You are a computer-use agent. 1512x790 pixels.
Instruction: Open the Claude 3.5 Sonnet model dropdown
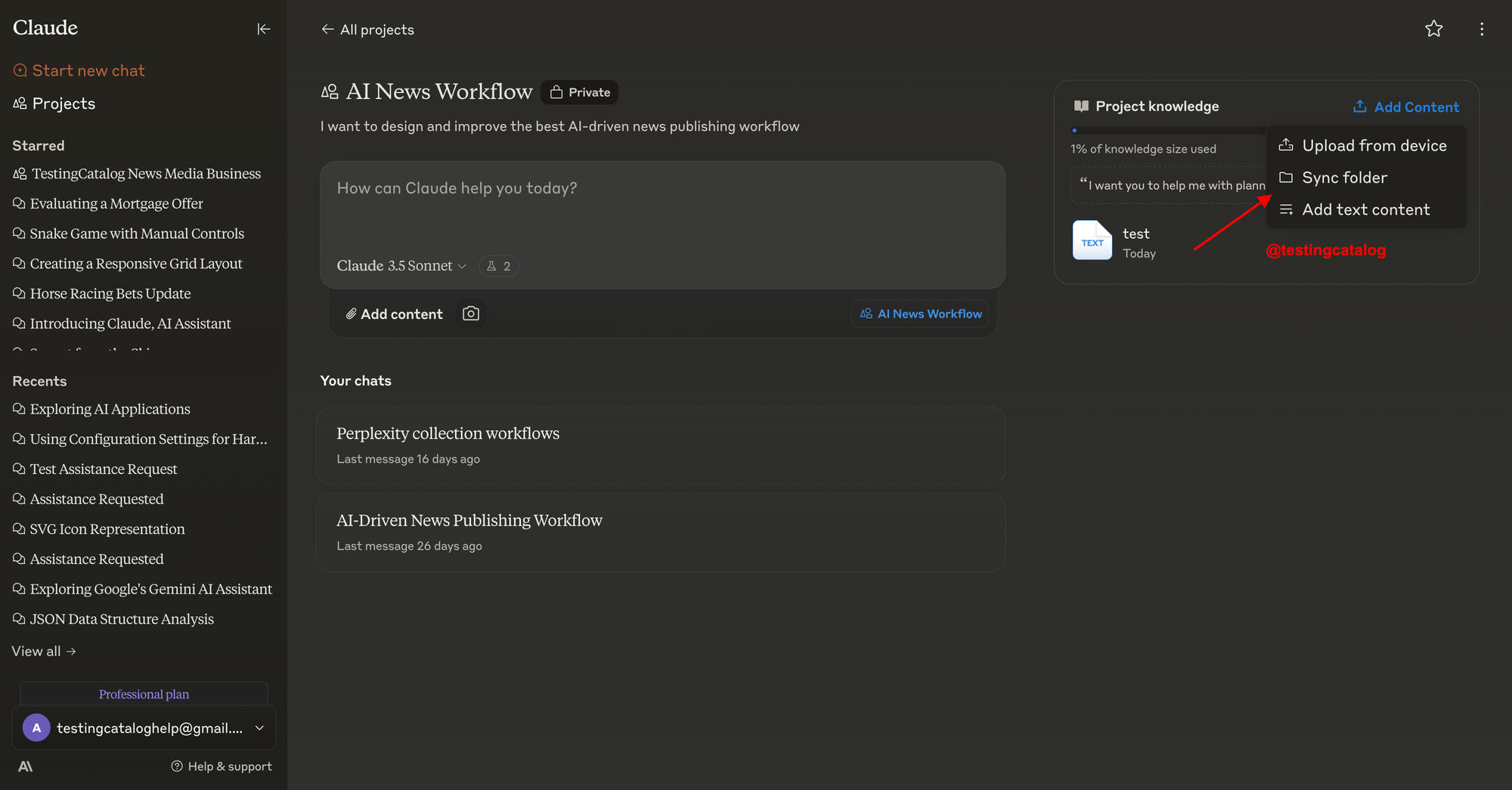401,266
